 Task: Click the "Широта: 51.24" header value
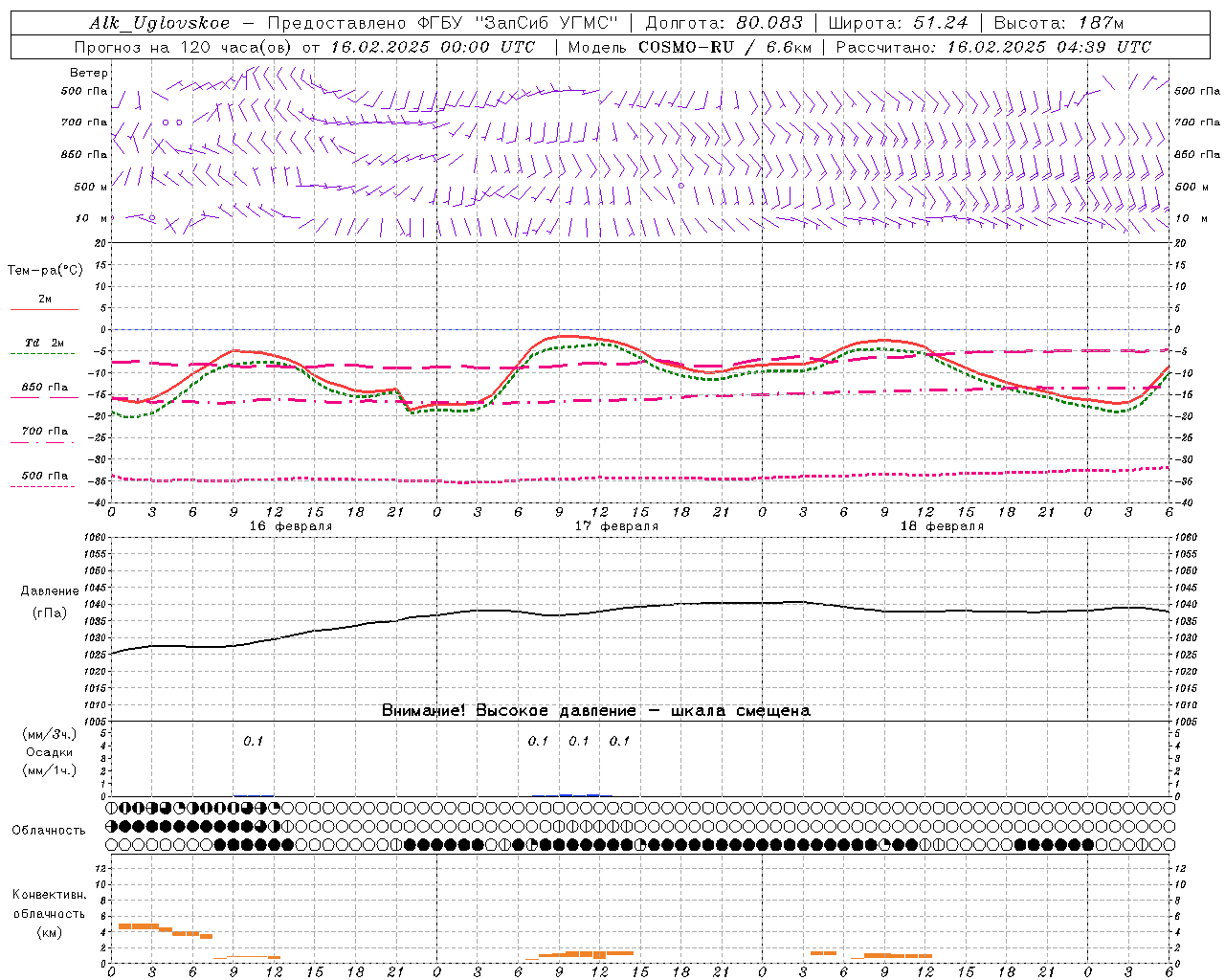coord(898,23)
